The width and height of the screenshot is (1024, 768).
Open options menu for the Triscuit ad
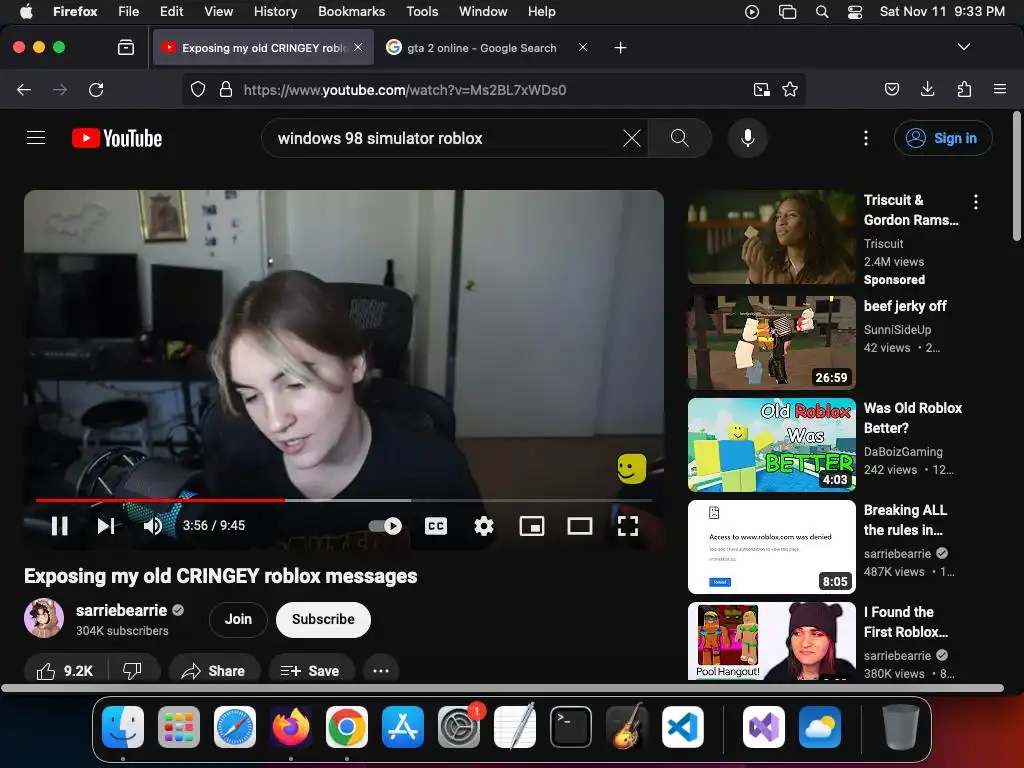click(976, 202)
